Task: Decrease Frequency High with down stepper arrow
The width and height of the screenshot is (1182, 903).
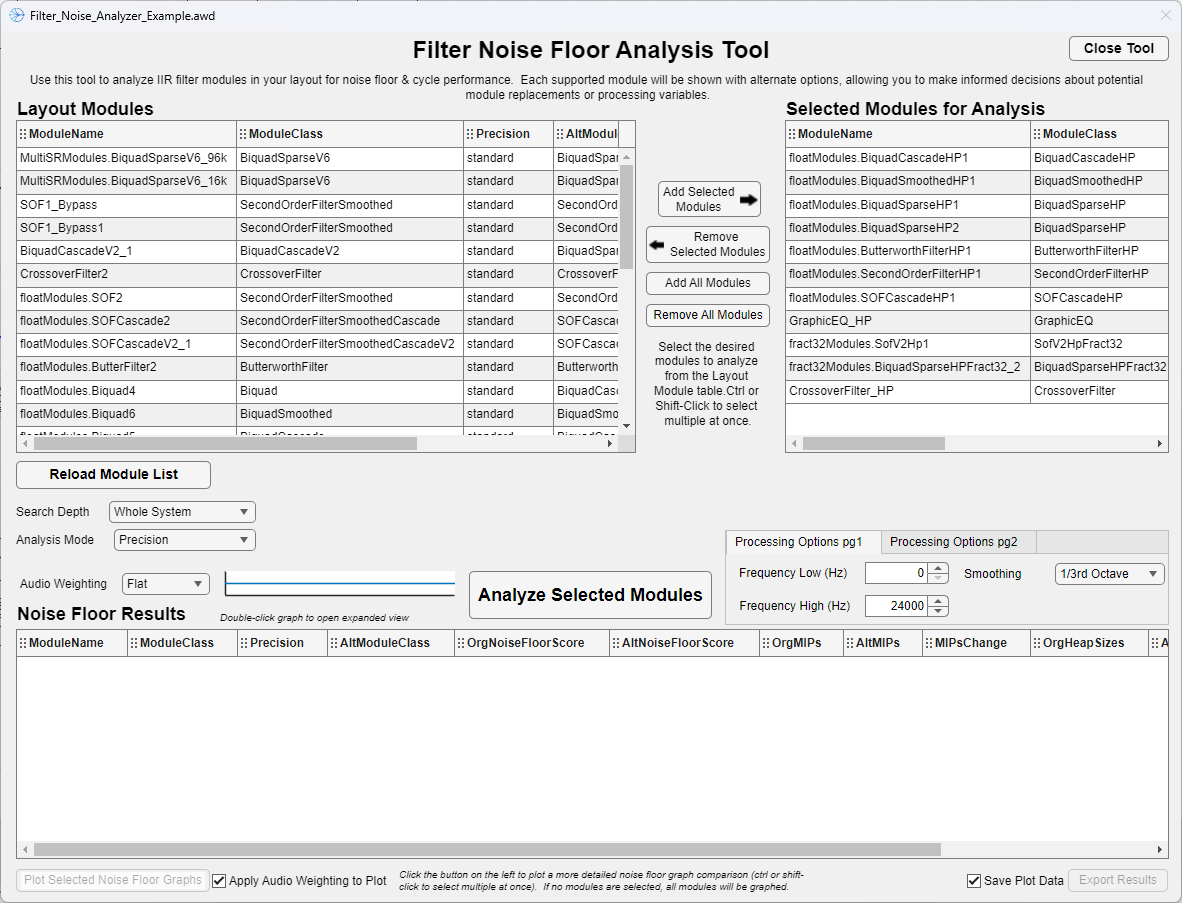Action: point(938,611)
